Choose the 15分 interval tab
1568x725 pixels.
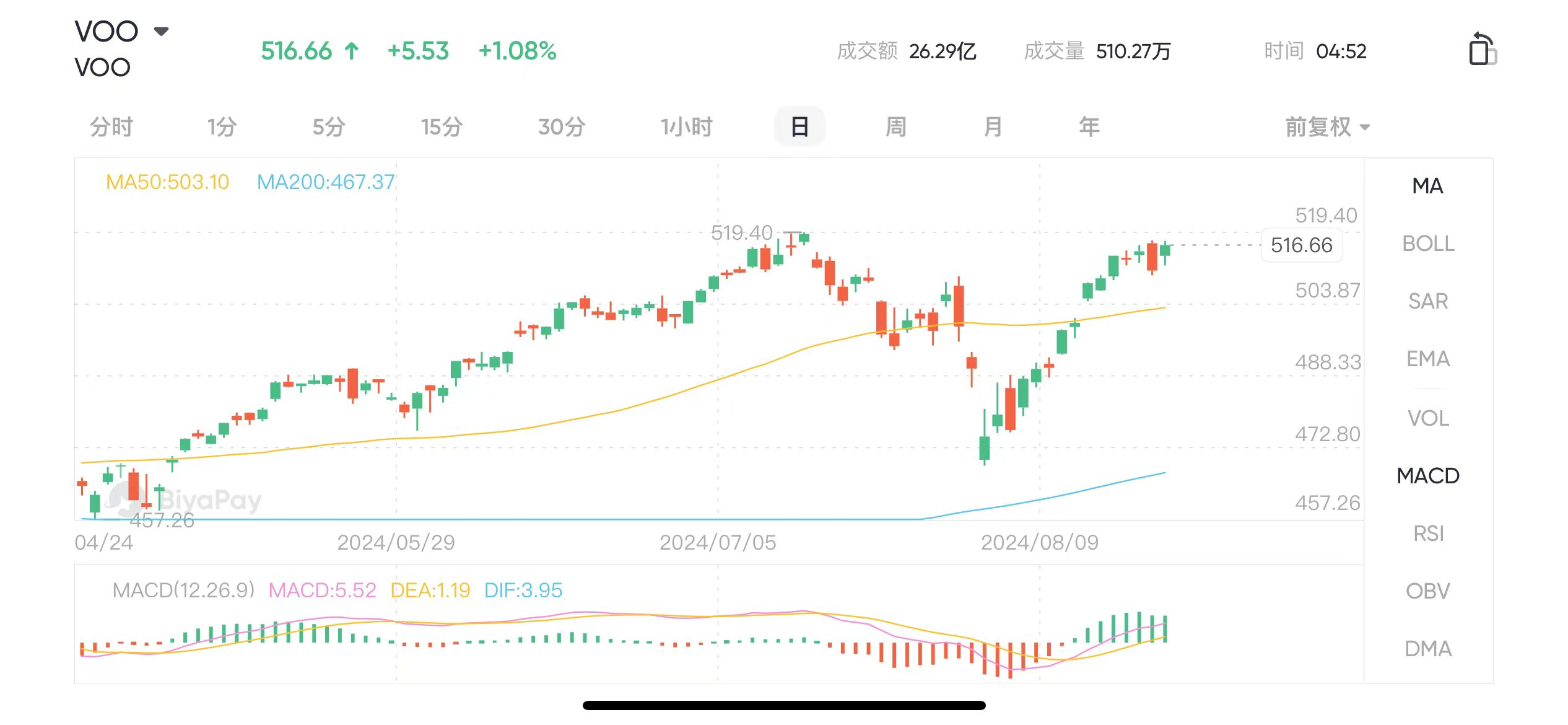[442, 127]
